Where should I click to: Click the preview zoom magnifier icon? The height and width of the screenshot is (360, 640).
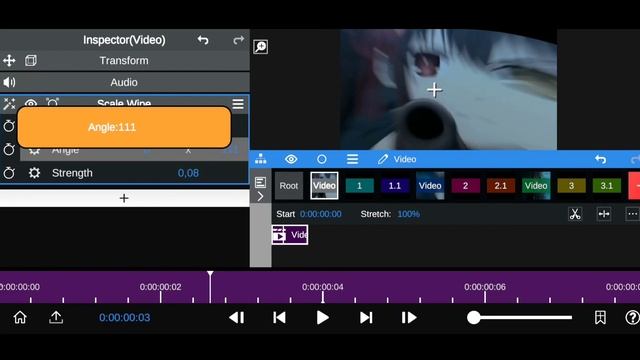(260, 47)
